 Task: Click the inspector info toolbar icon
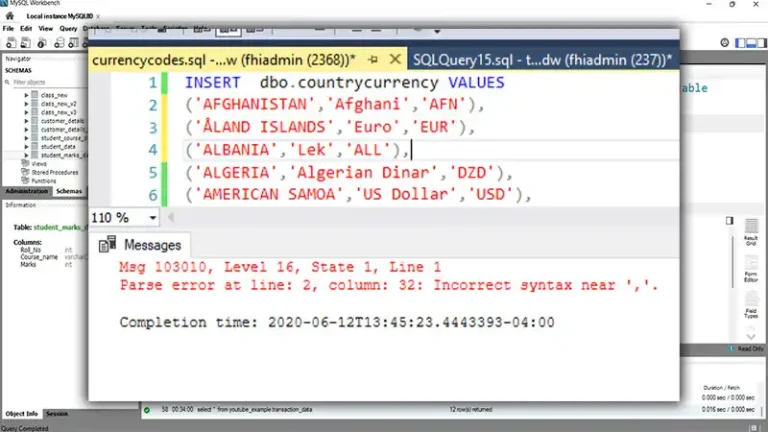coord(42,43)
